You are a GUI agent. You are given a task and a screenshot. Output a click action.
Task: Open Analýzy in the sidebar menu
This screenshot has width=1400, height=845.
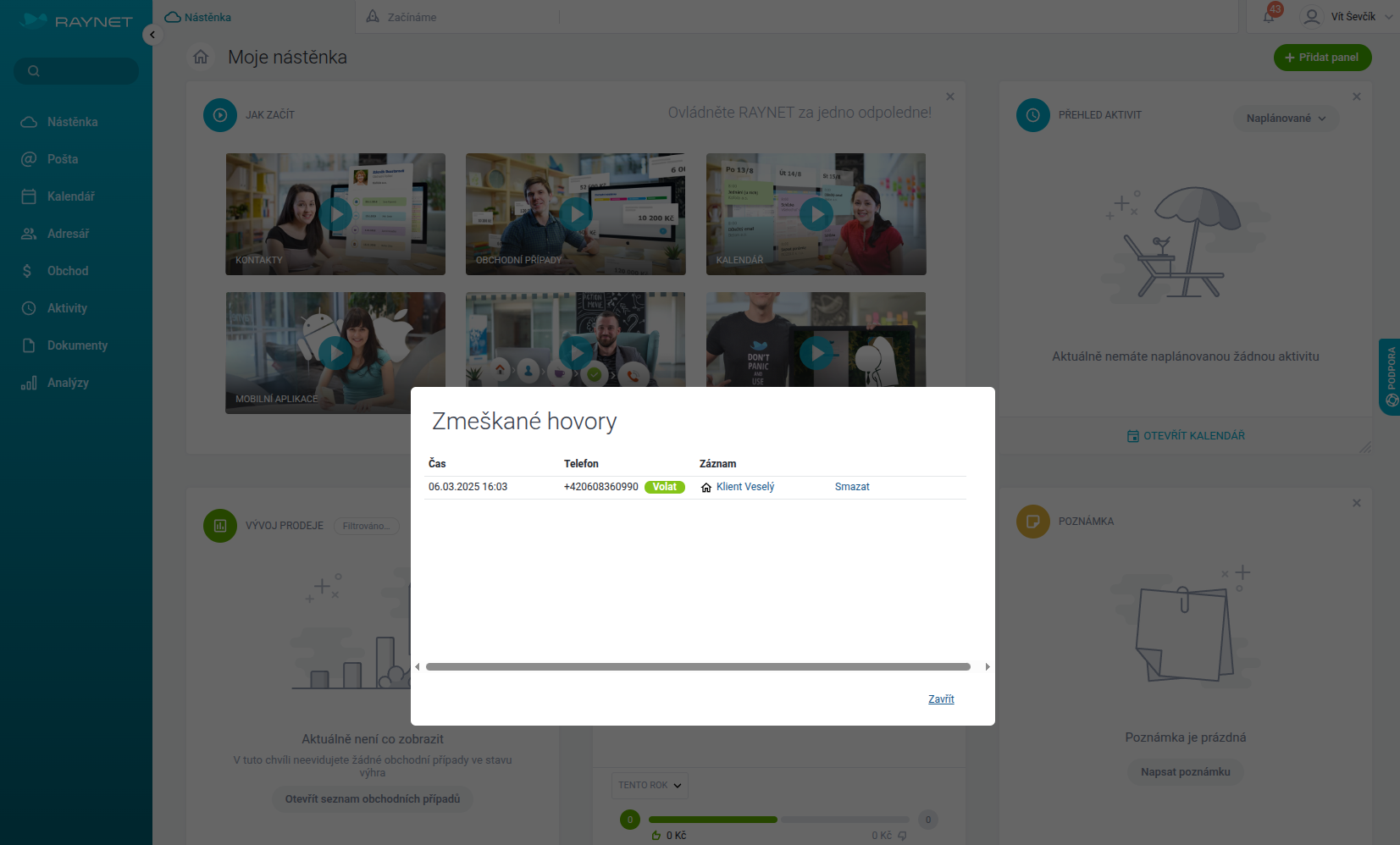68,383
